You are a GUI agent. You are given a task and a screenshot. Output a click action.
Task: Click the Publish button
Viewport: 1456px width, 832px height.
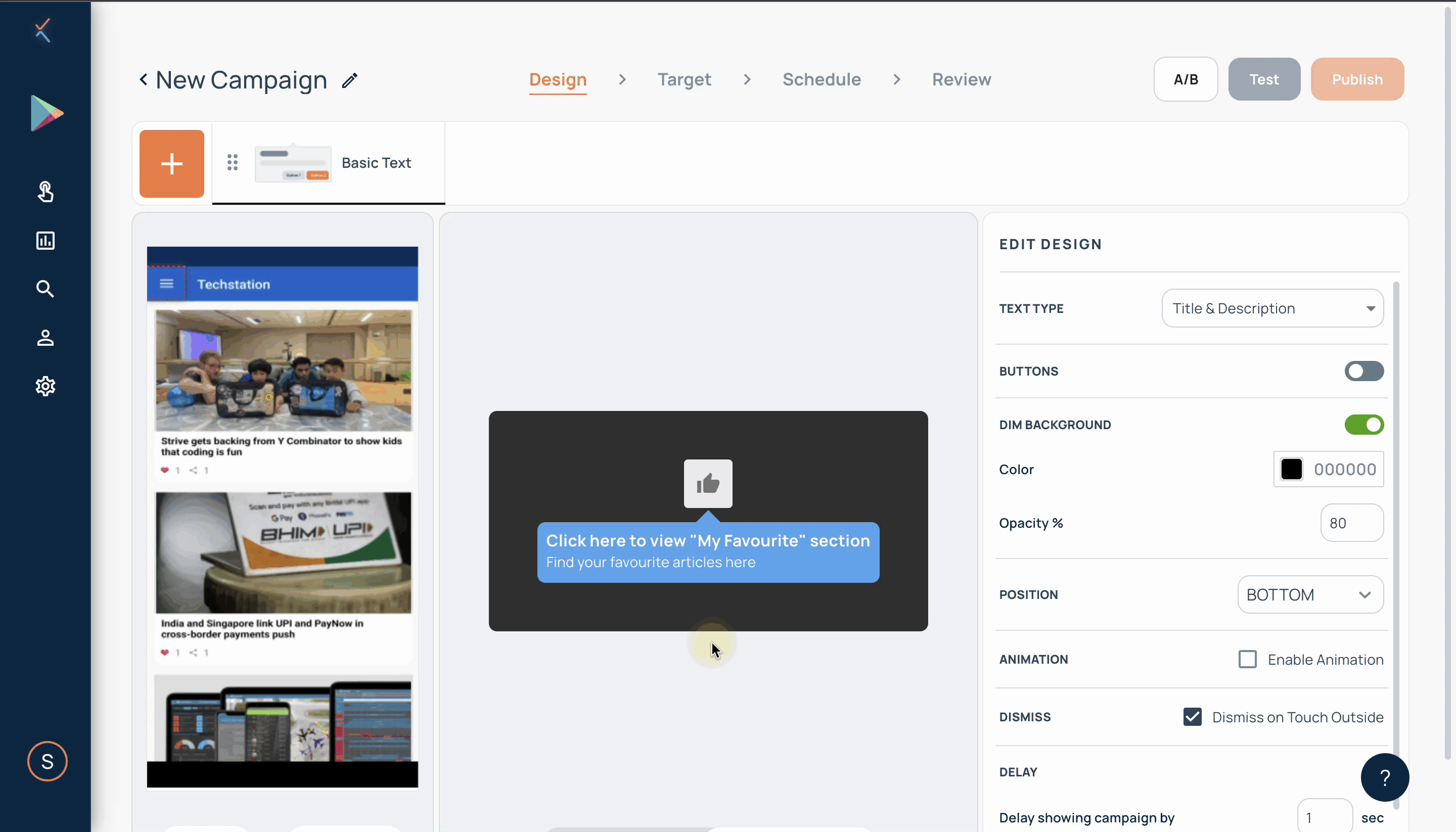tap(1356, 79)
